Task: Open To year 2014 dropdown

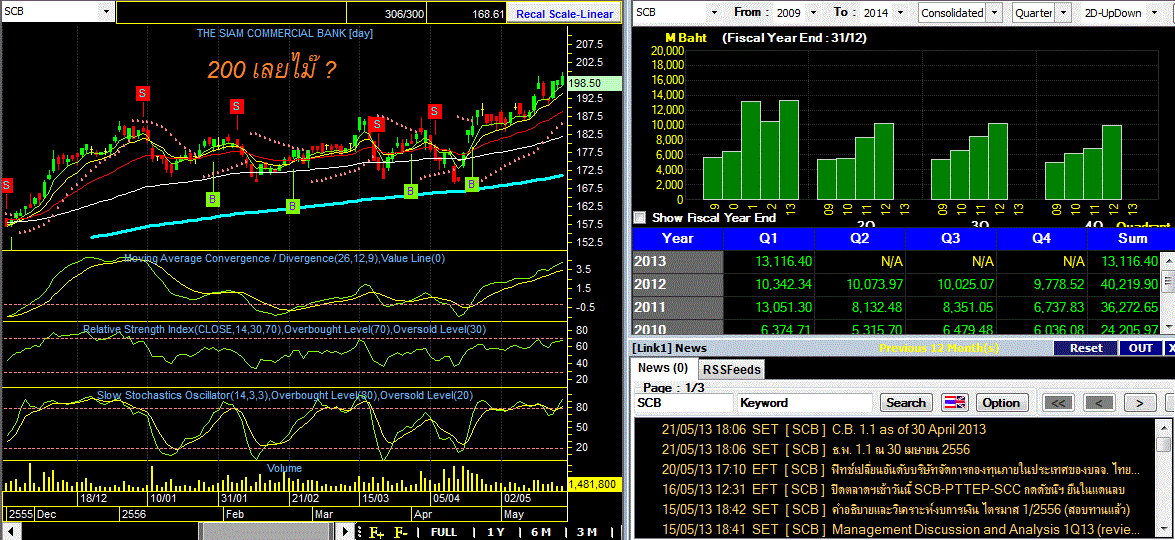Action: pyautogui.click(x=902, y=13)
